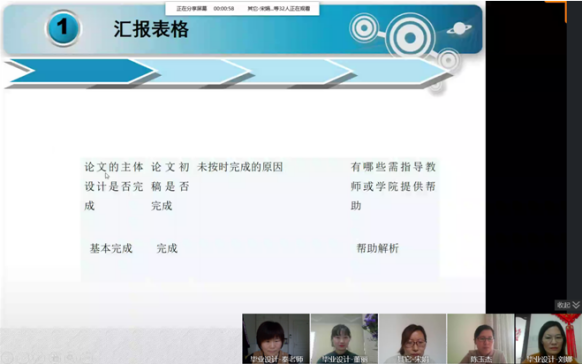This screenshot has width=582, height=364.
Task: Click the small concentric circles graphic in header
Action: 364,28
